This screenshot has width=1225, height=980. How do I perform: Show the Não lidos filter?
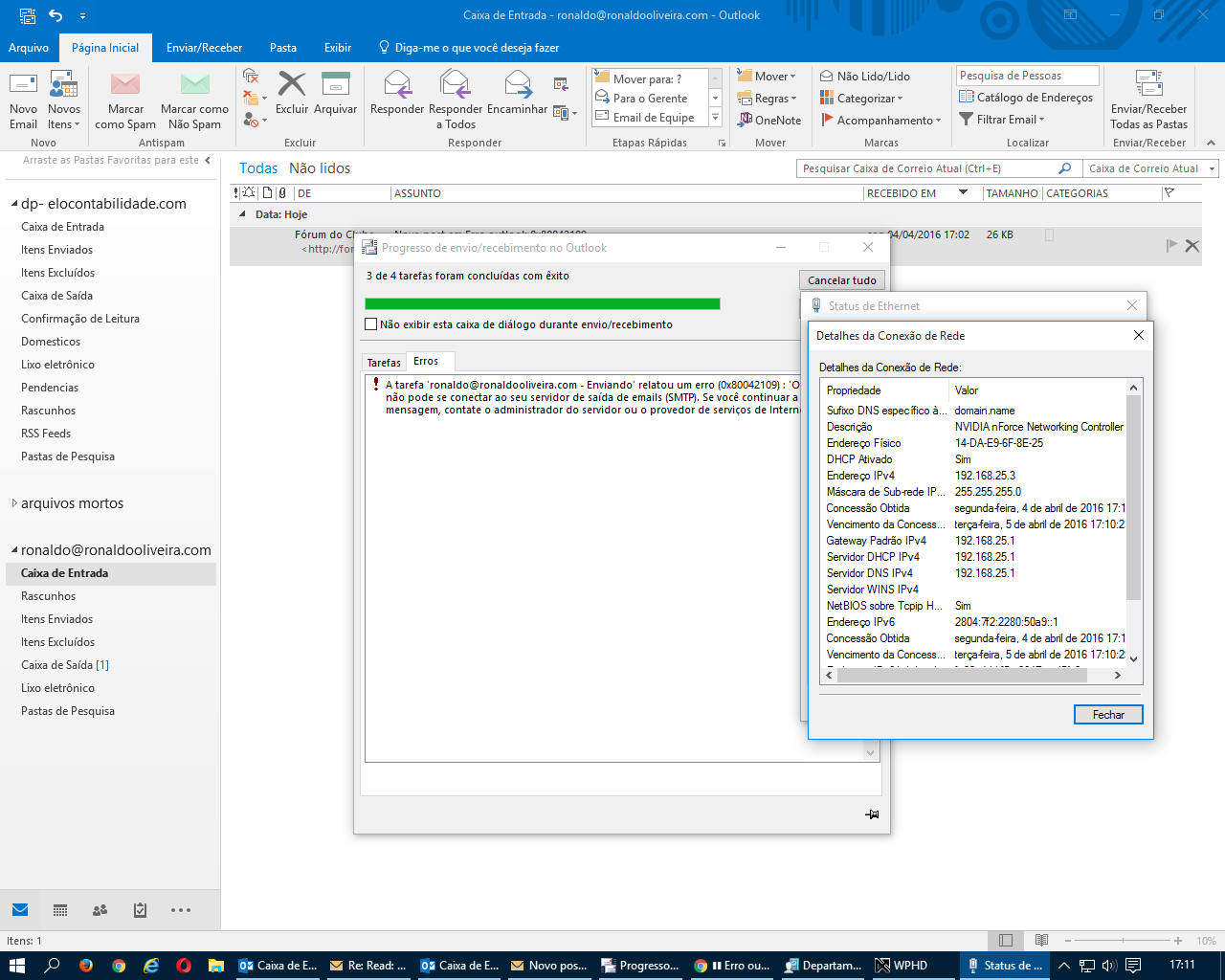click(320, 168)
